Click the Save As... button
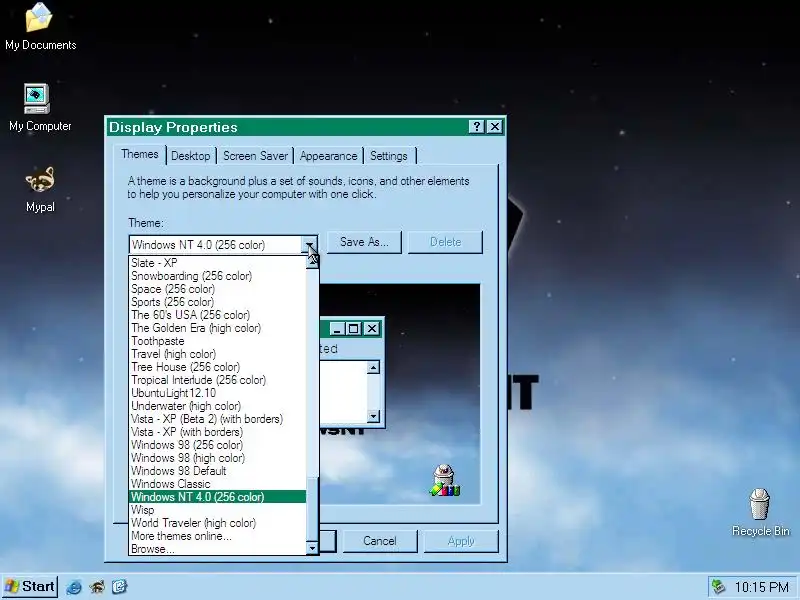The width and height of the screenshot is (800, 600). coord(364,242)
